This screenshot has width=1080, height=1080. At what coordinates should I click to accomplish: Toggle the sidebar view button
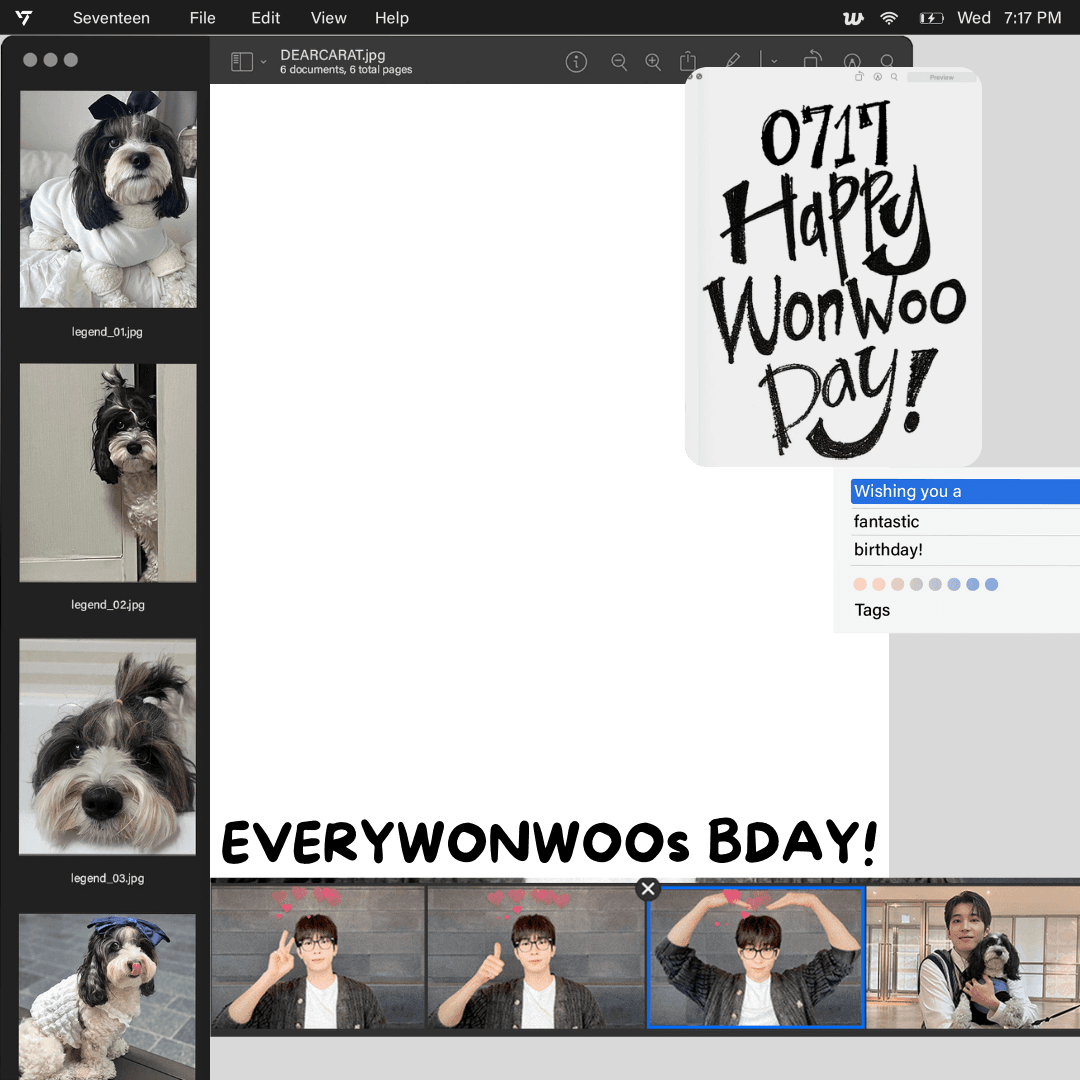tap(242, 61)
